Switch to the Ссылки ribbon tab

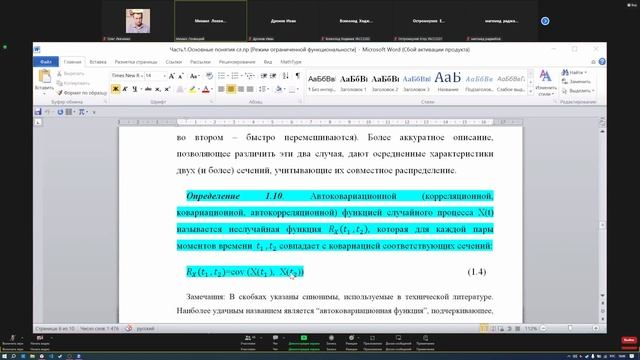[174, 62]
